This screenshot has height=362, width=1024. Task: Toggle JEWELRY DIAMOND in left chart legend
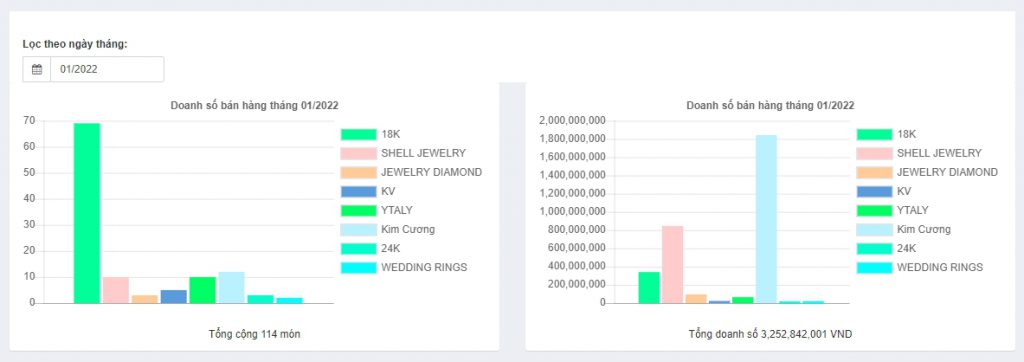[x=411, y=172]
